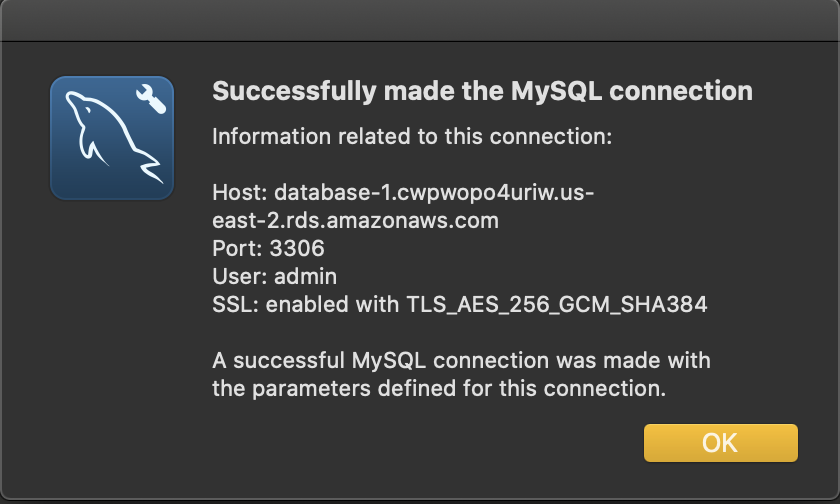Click the dialog's empty title bar
Screen dimensions: 840x504
420,20
